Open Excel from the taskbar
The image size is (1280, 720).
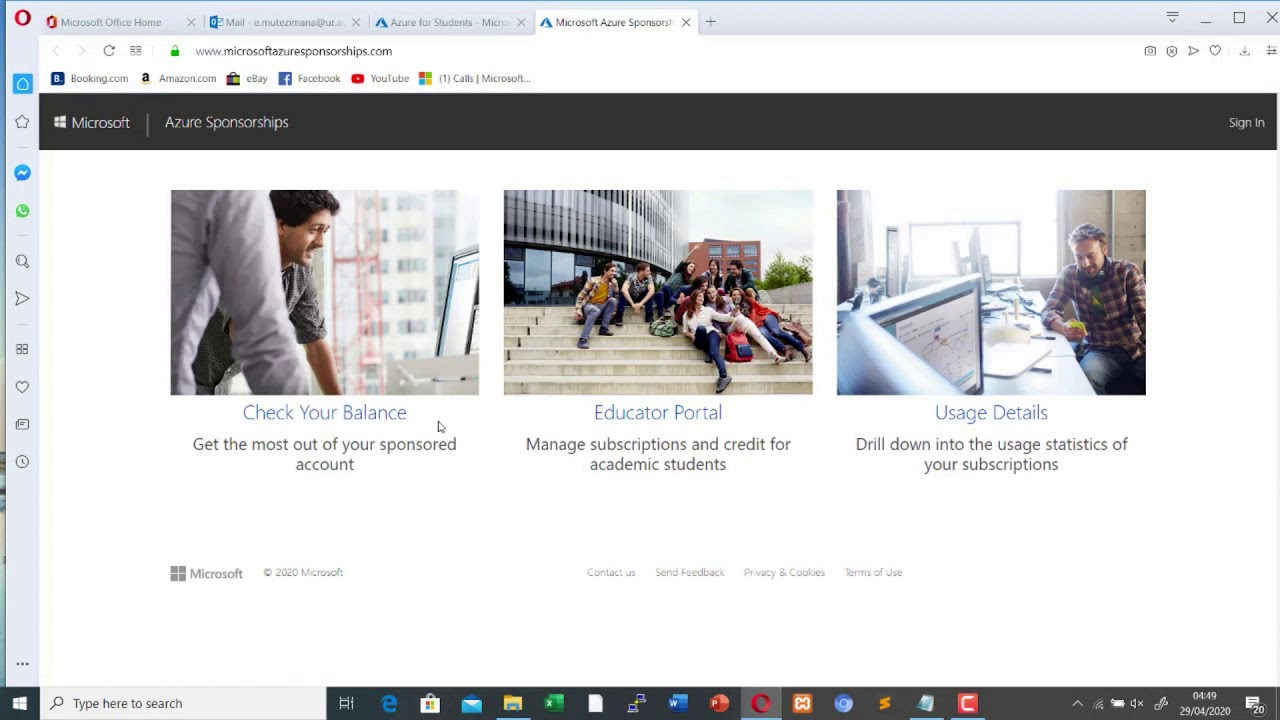(x=553, y=703)
